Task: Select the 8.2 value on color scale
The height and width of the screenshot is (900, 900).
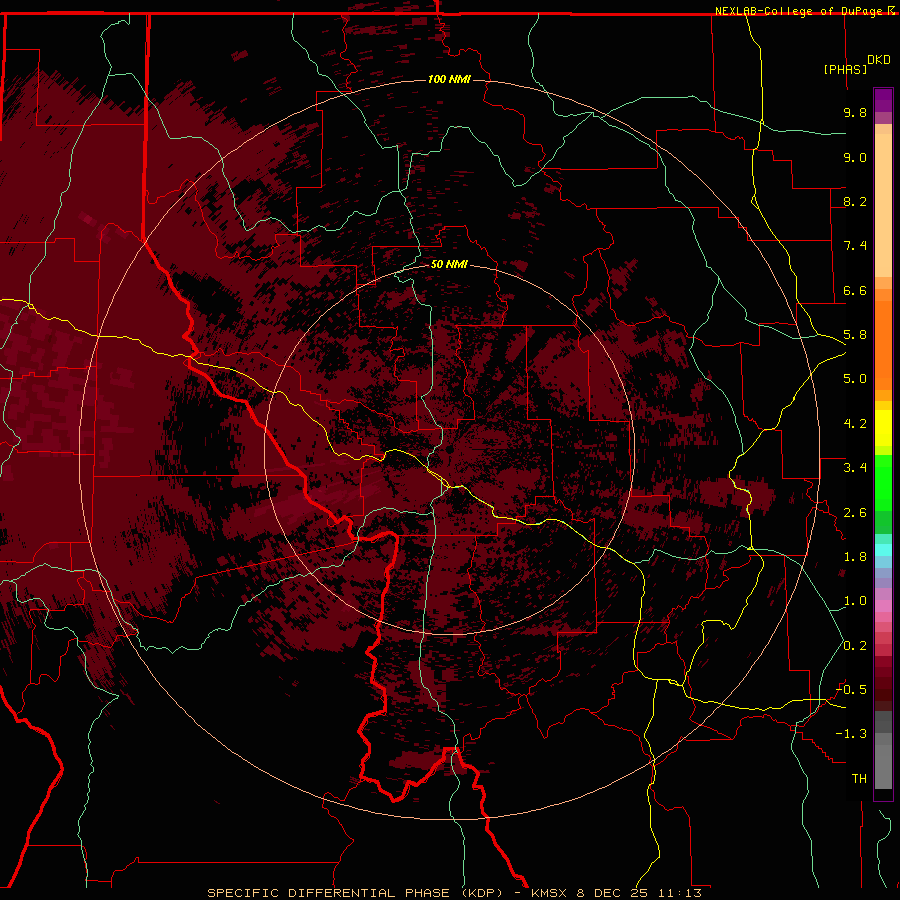Action: coord(855,201)
